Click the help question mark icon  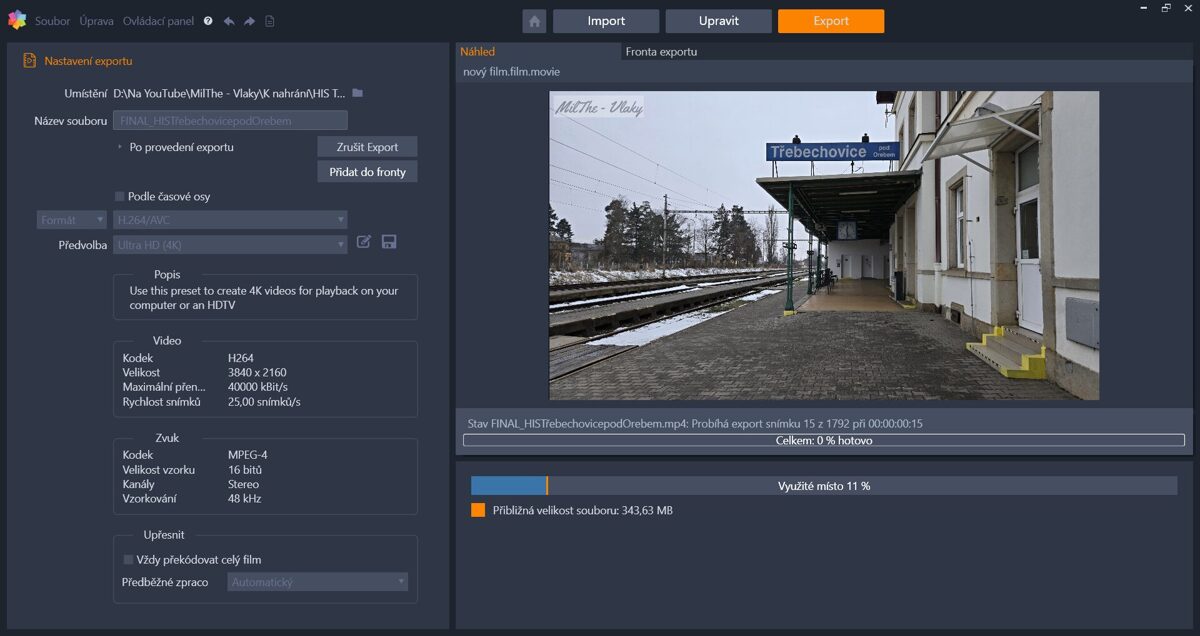[x=208, y=21]
